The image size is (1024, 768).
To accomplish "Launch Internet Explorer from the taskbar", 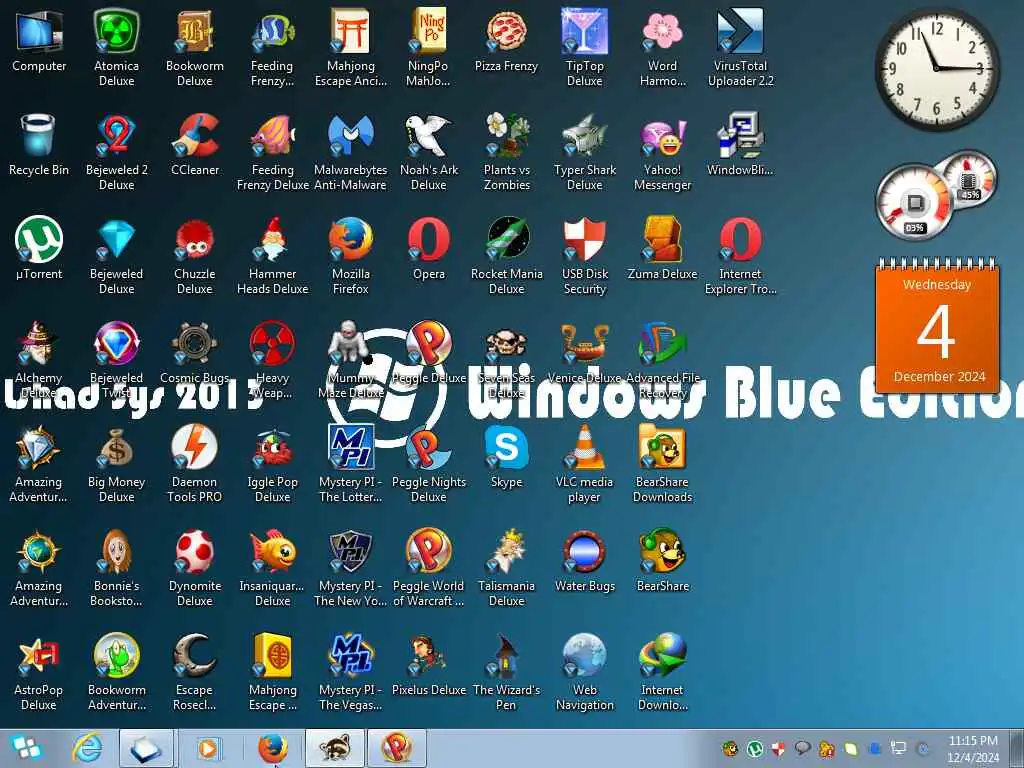I will (88, 748).
